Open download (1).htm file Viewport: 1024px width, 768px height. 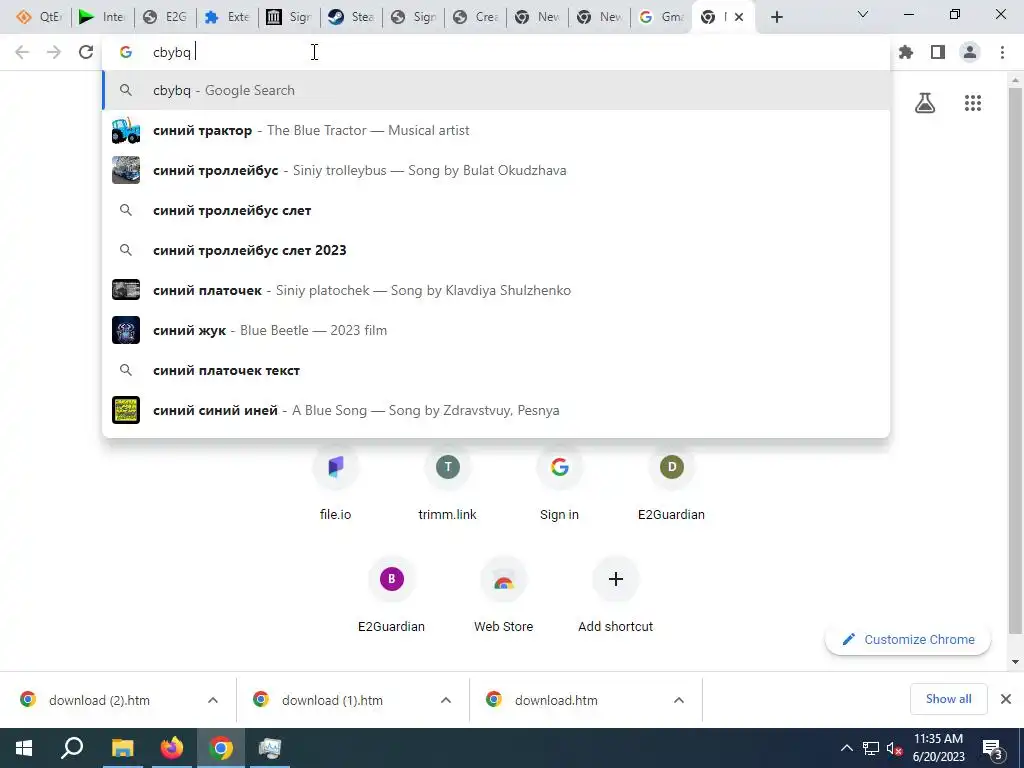332,700
